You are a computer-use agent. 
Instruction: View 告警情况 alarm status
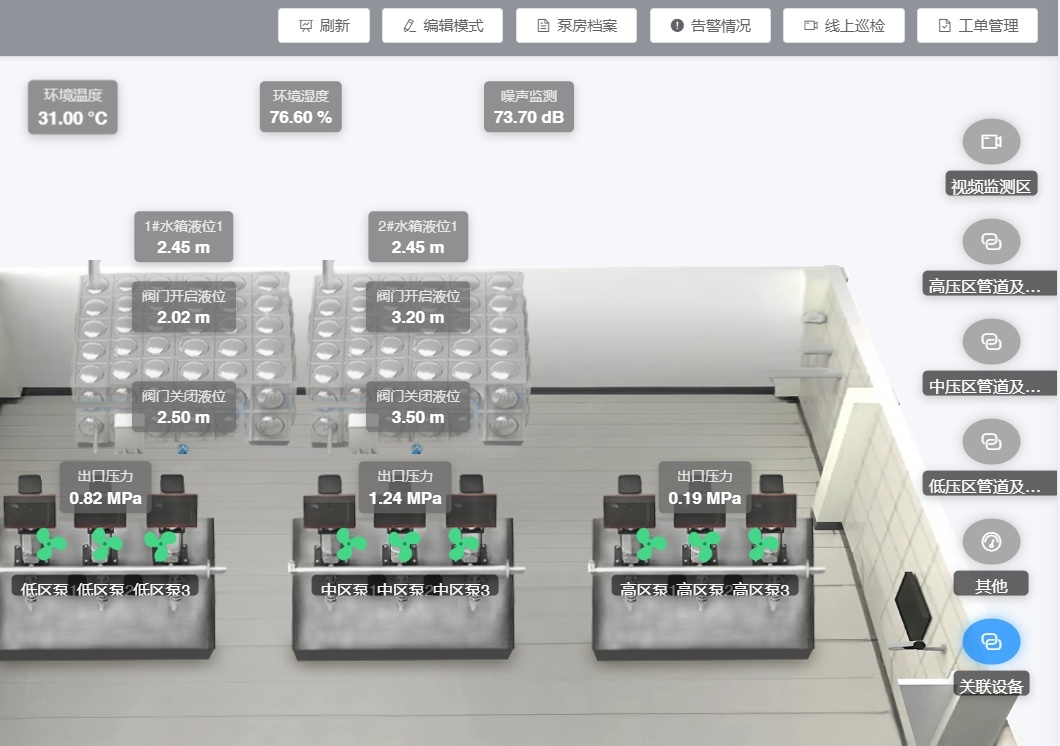click(710, 26)
